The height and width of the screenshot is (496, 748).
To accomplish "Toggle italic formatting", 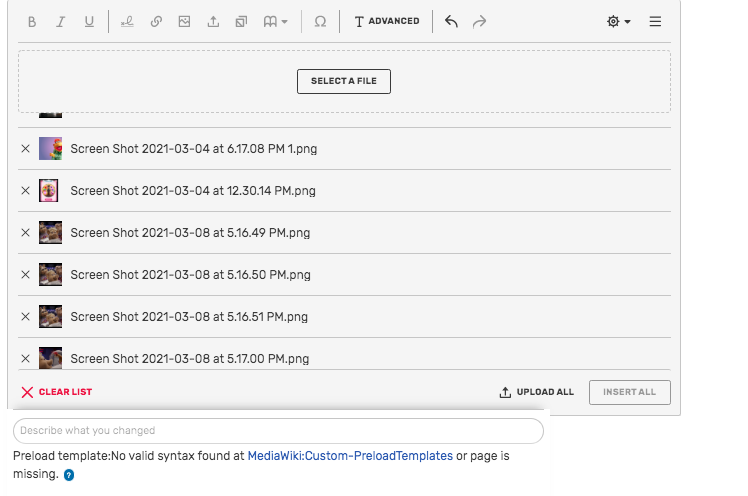I will [x=61, y=21].
